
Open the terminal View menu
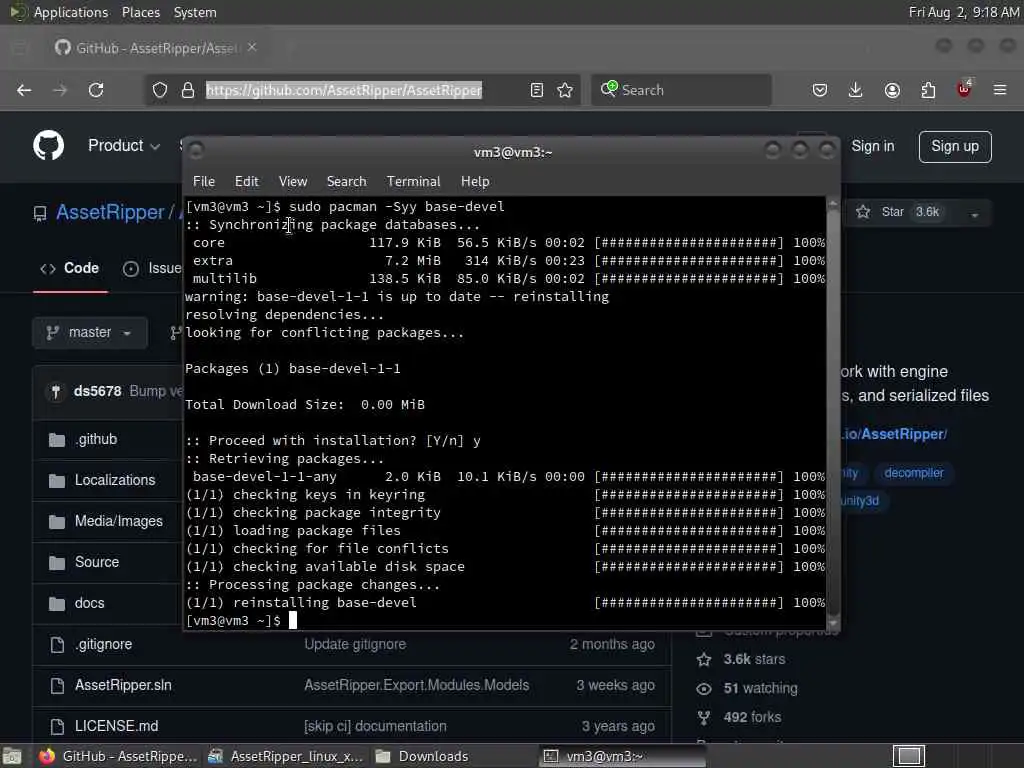[x=293, y=182]
